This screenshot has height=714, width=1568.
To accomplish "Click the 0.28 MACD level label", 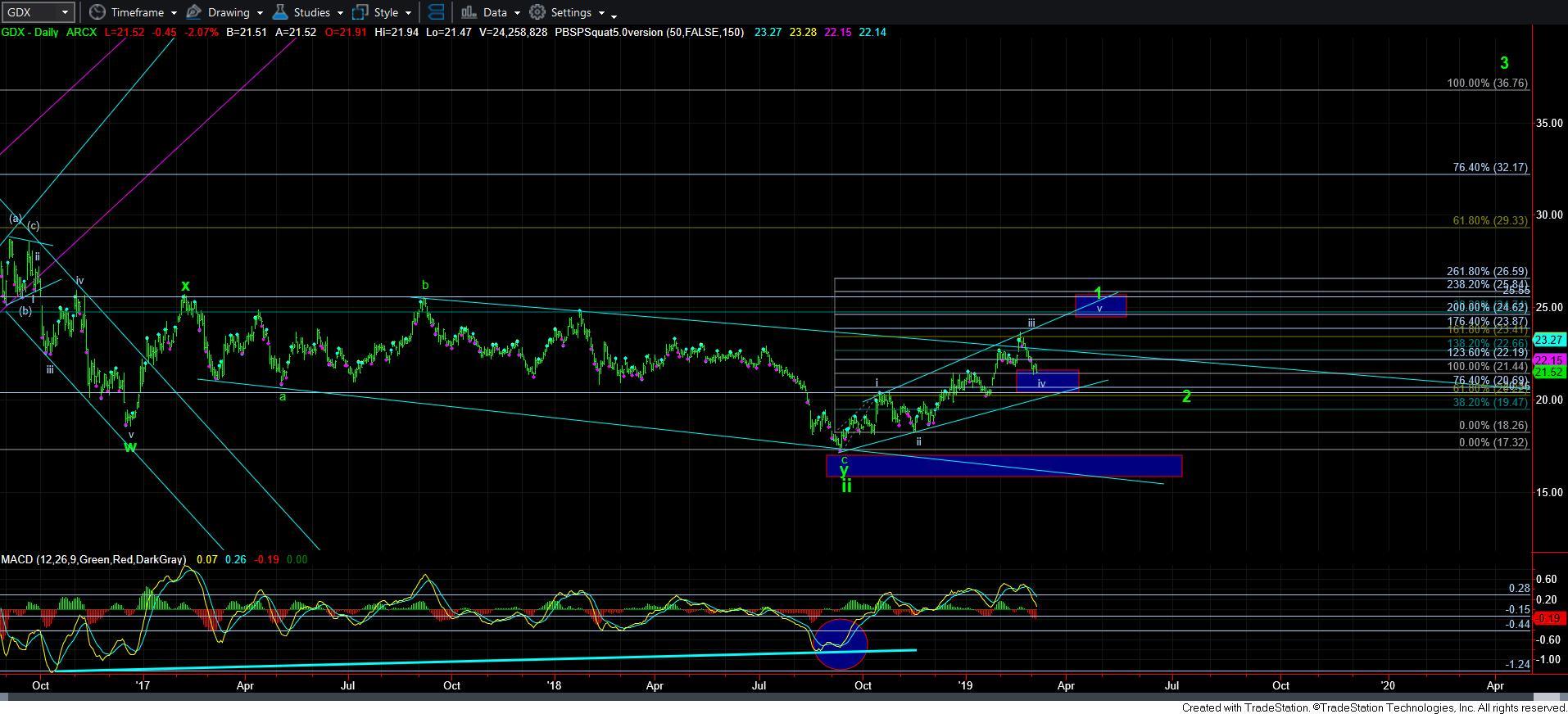I will click(x=1519, y=588).
